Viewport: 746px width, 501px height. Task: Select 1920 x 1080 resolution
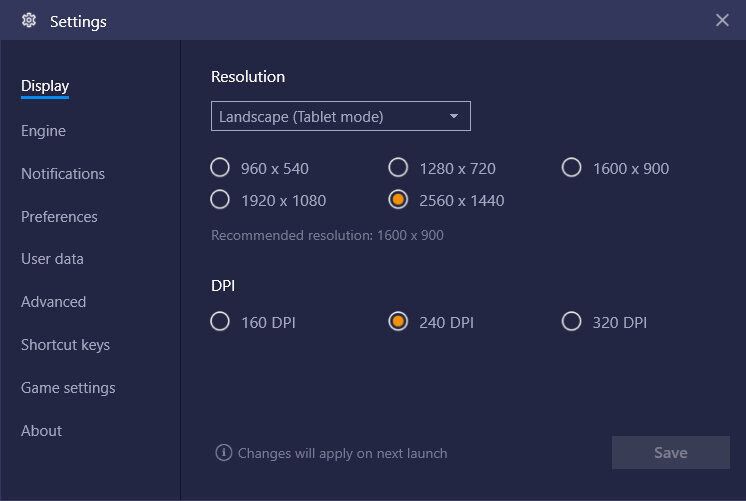click(x=220, y=200)
